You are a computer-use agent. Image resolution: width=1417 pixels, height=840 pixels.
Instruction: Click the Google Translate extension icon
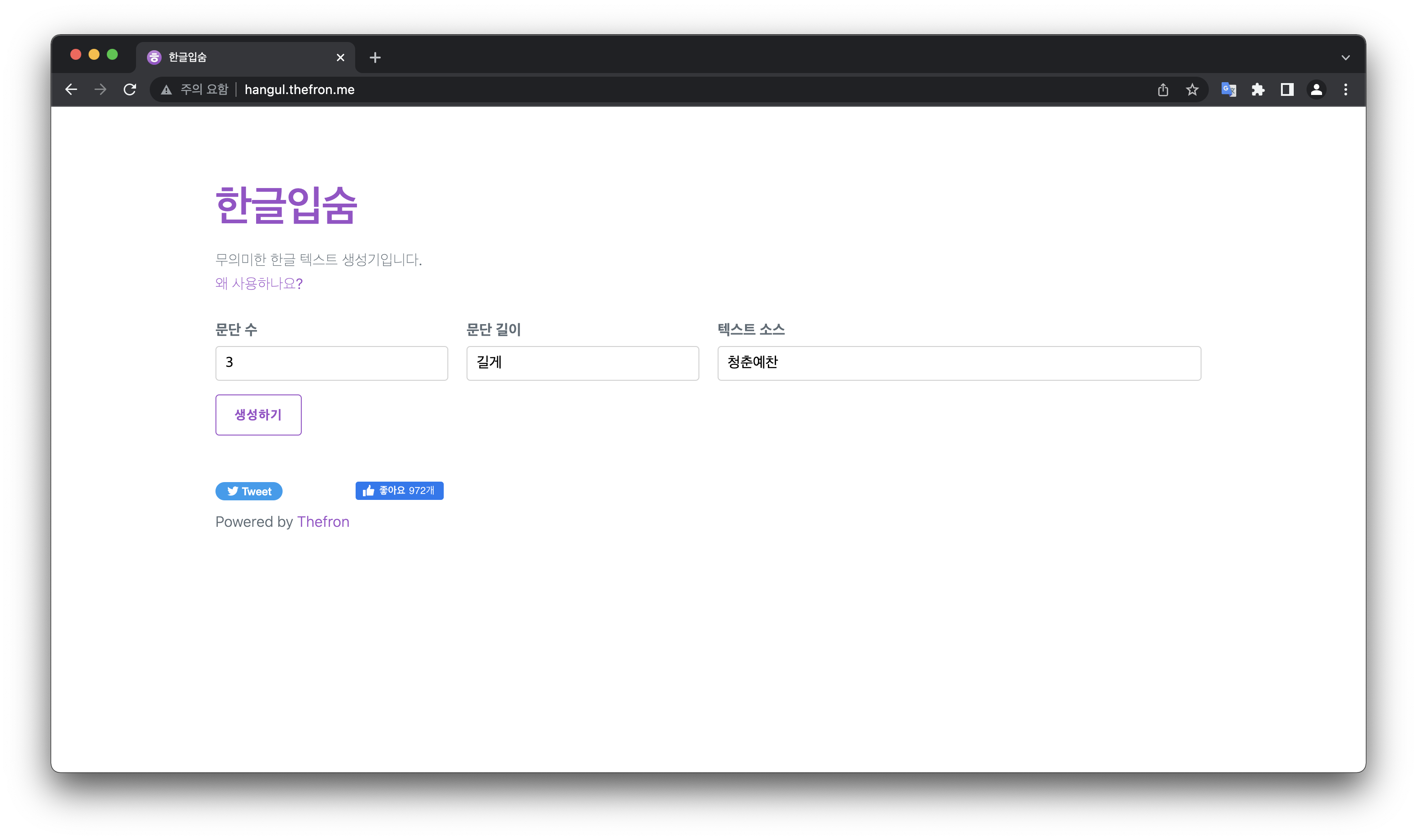[x=1228, y=89]
